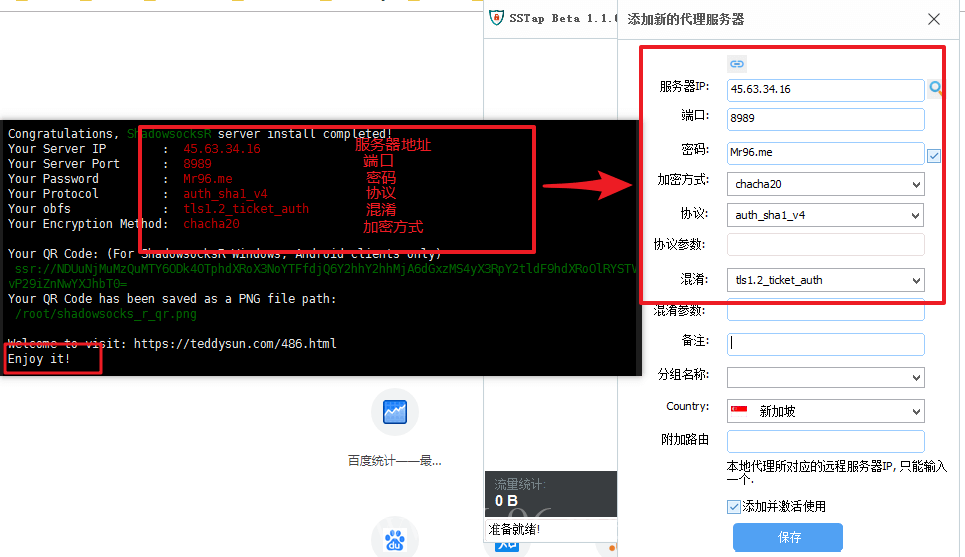Screen dimensions: 965x557
Task: Click the 混淆参数 input field
Action: [825, 310]
